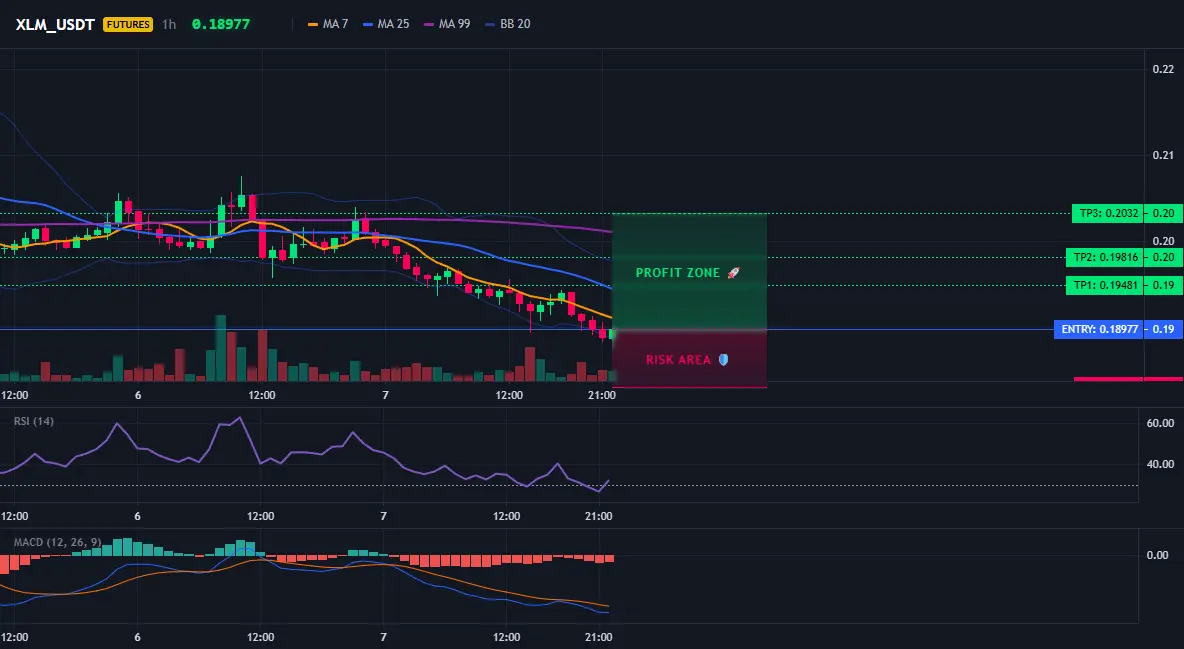The image size is (1184, 649).
Task: Click the rocket icon beside PROFIT ZONE
Action: pyautogui.click(x=733, y=273)
